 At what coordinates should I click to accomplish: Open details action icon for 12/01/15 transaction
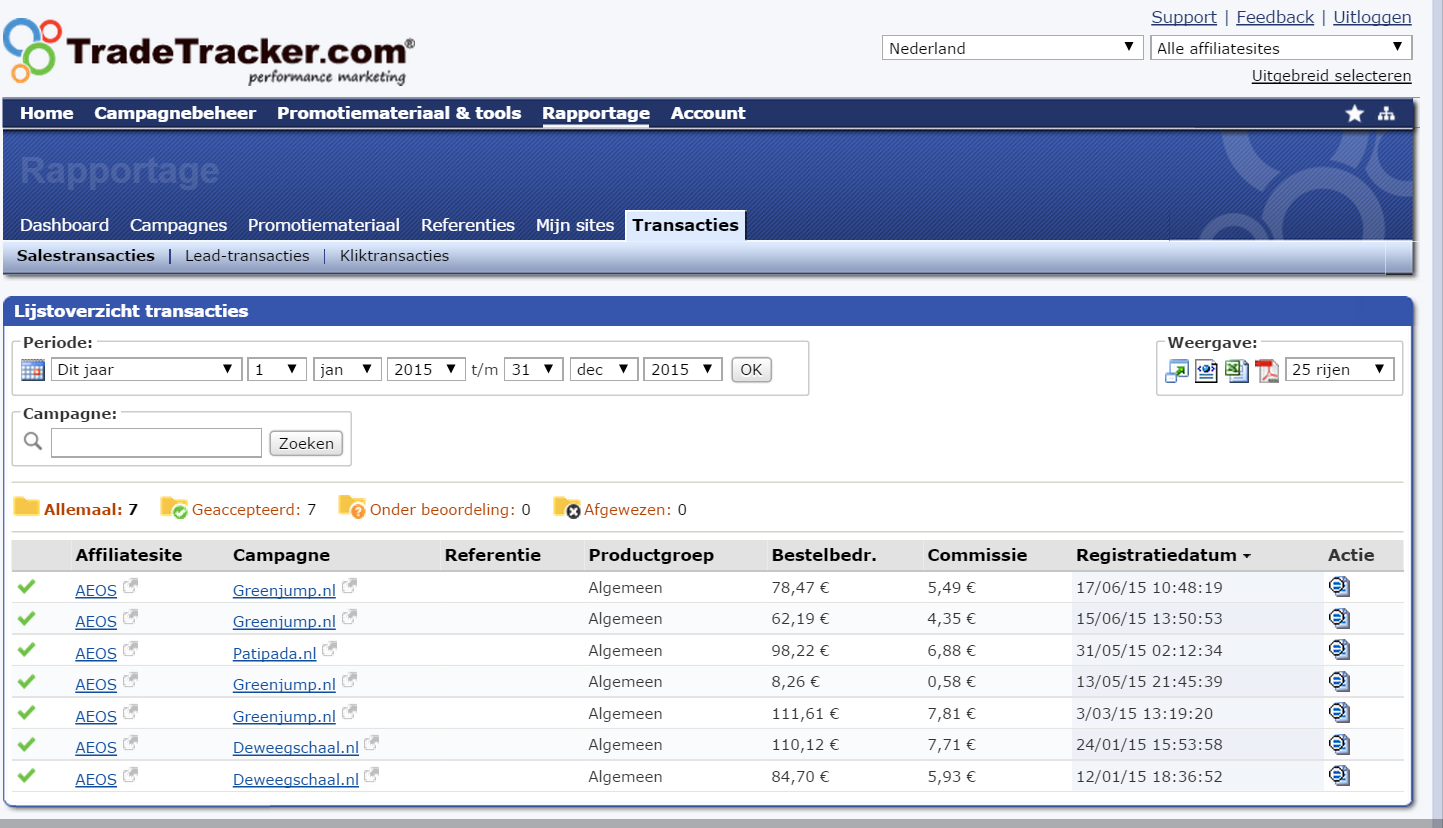click(x=1339, y=775)
